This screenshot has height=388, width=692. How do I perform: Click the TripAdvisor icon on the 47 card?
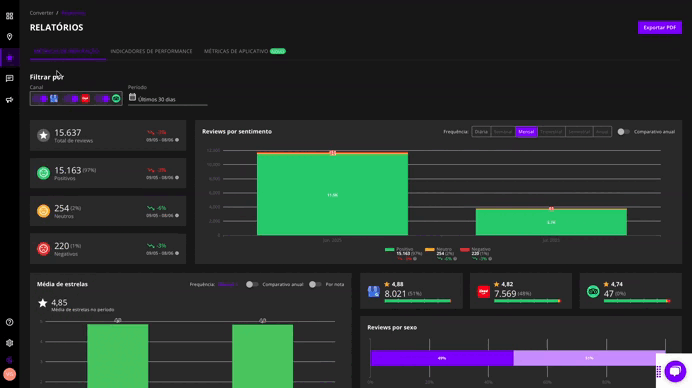(593, 291)
